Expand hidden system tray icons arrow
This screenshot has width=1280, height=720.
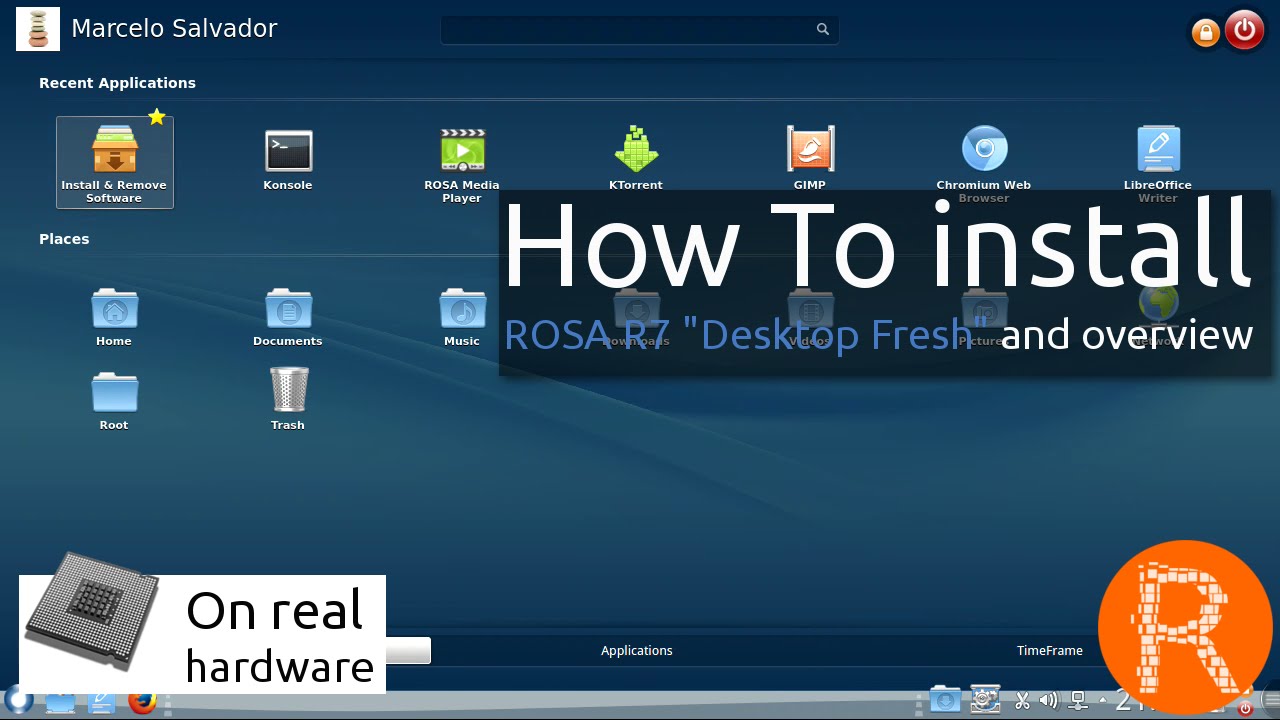tap(1103, 700)
